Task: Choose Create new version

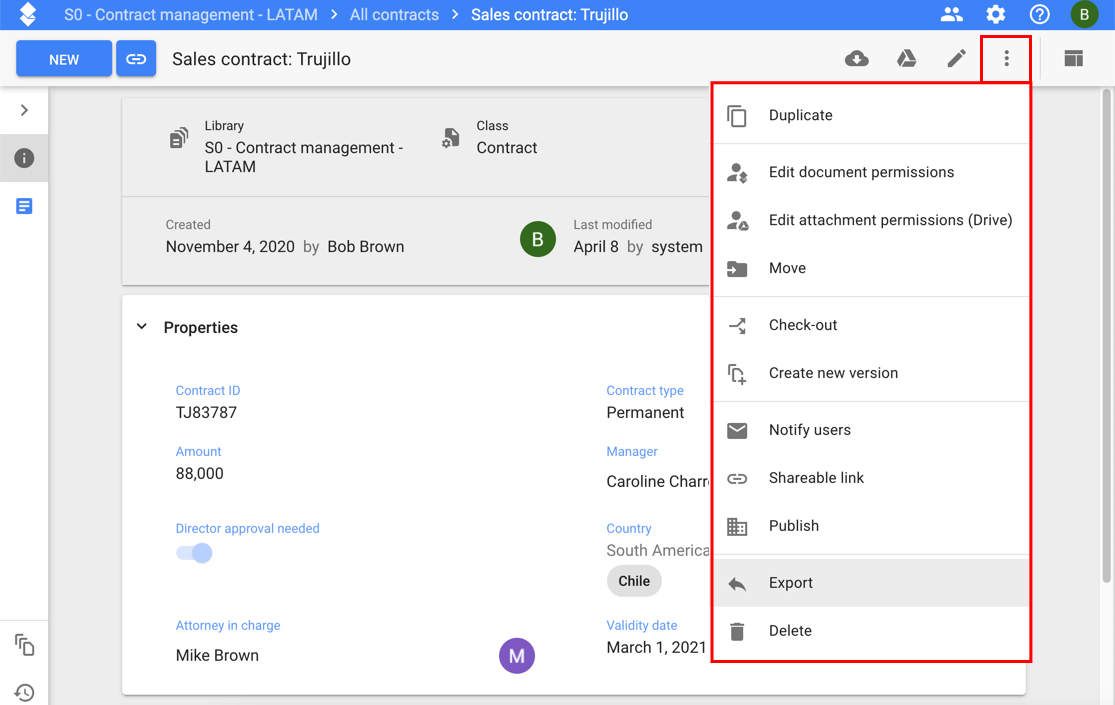Action: point(872,373)
